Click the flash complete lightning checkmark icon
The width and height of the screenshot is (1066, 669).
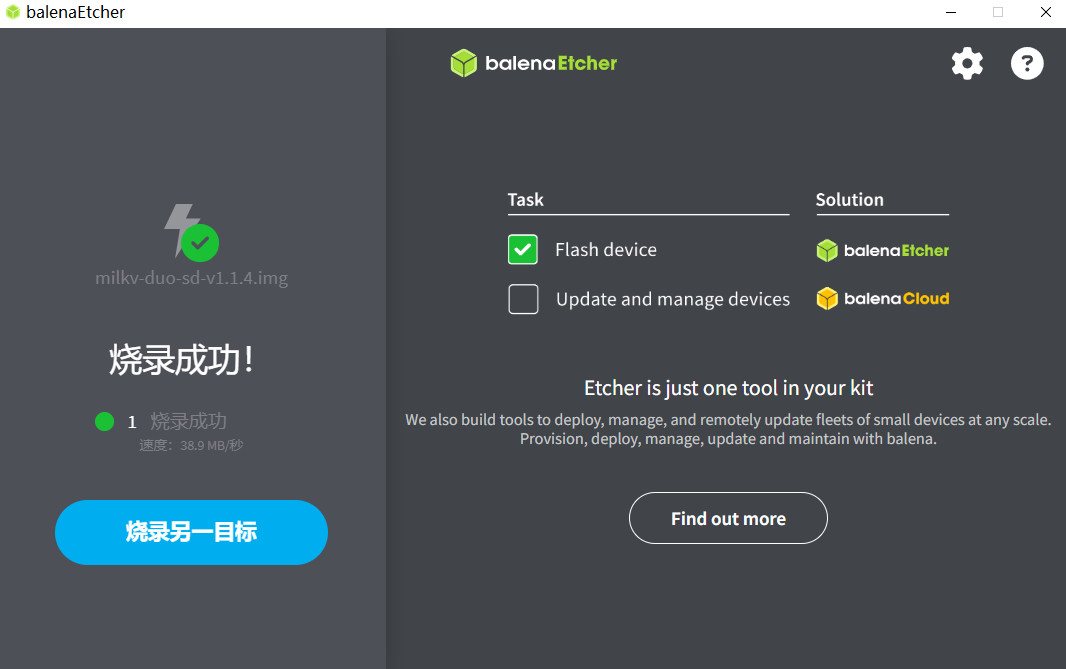coord(192,233)
